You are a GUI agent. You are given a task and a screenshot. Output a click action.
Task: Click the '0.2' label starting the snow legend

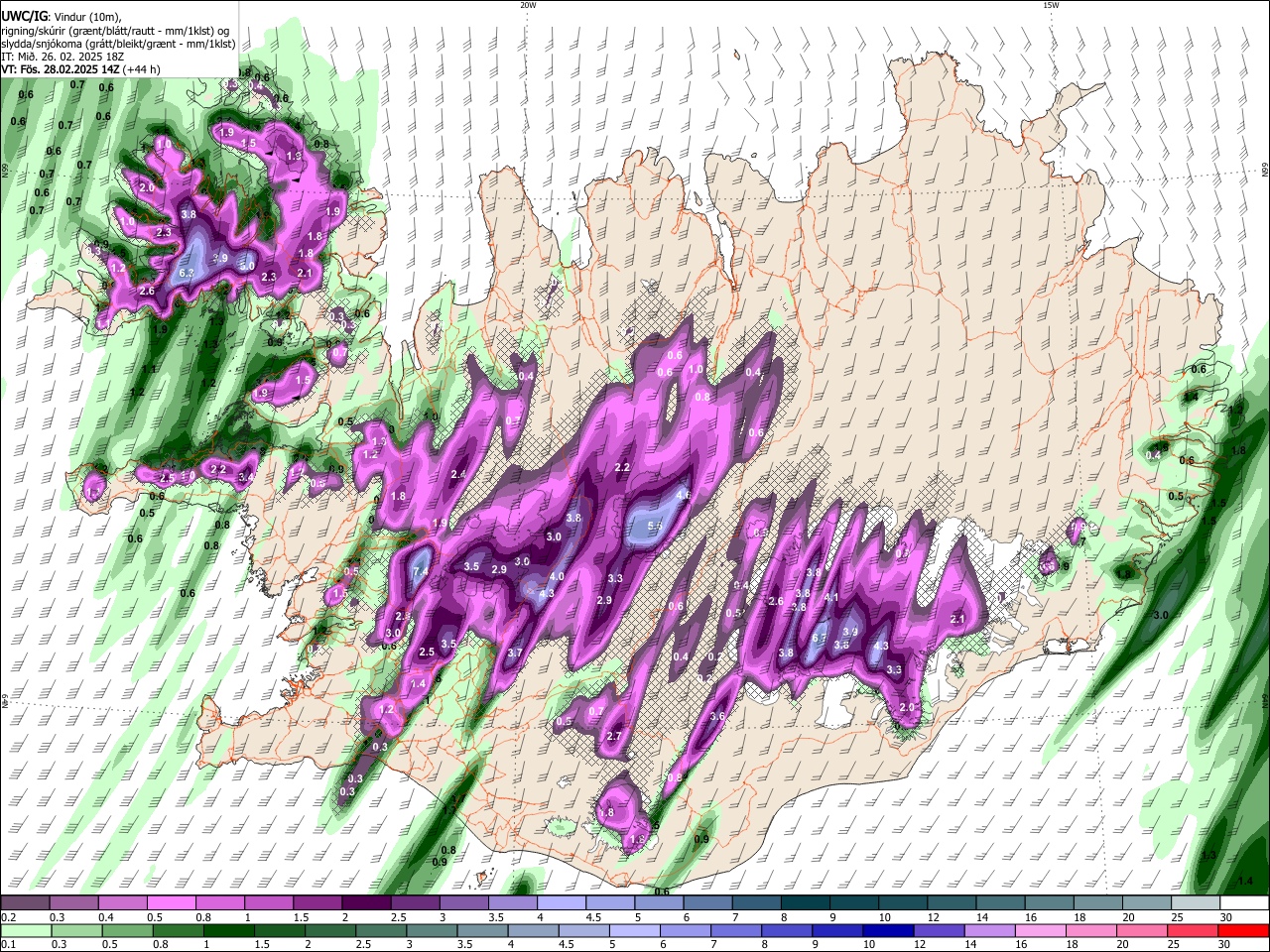click(x=9, y=917)
